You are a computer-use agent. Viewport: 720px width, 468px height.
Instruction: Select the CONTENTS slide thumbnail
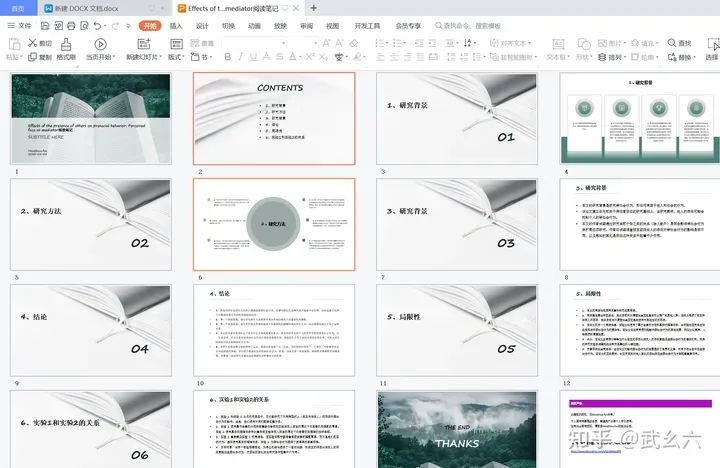tap(274, 118)
